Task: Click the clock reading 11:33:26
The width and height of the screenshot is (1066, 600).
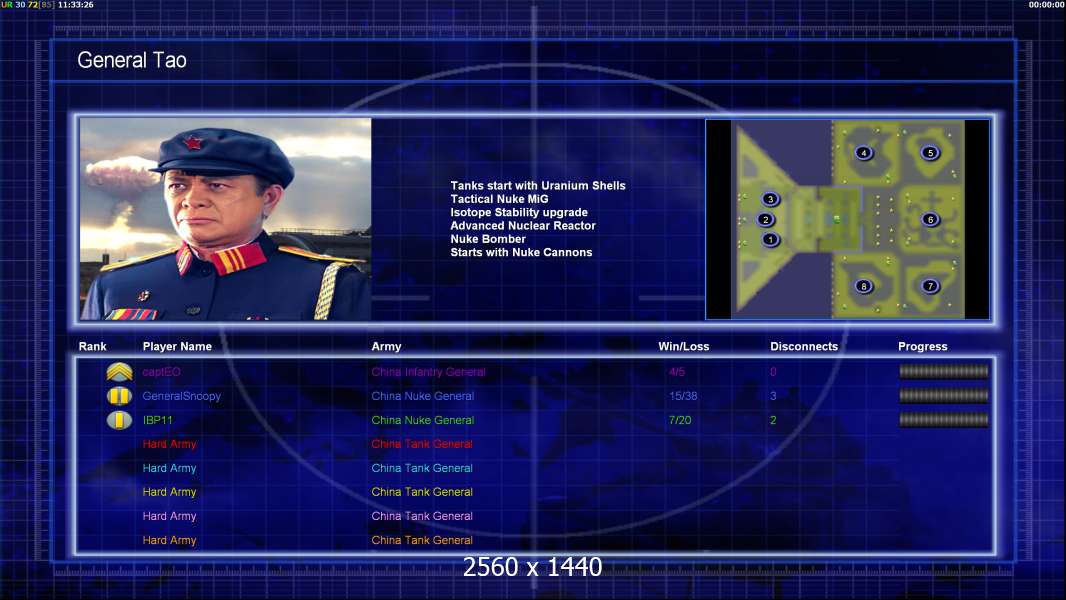Action: tap(75, 5)
